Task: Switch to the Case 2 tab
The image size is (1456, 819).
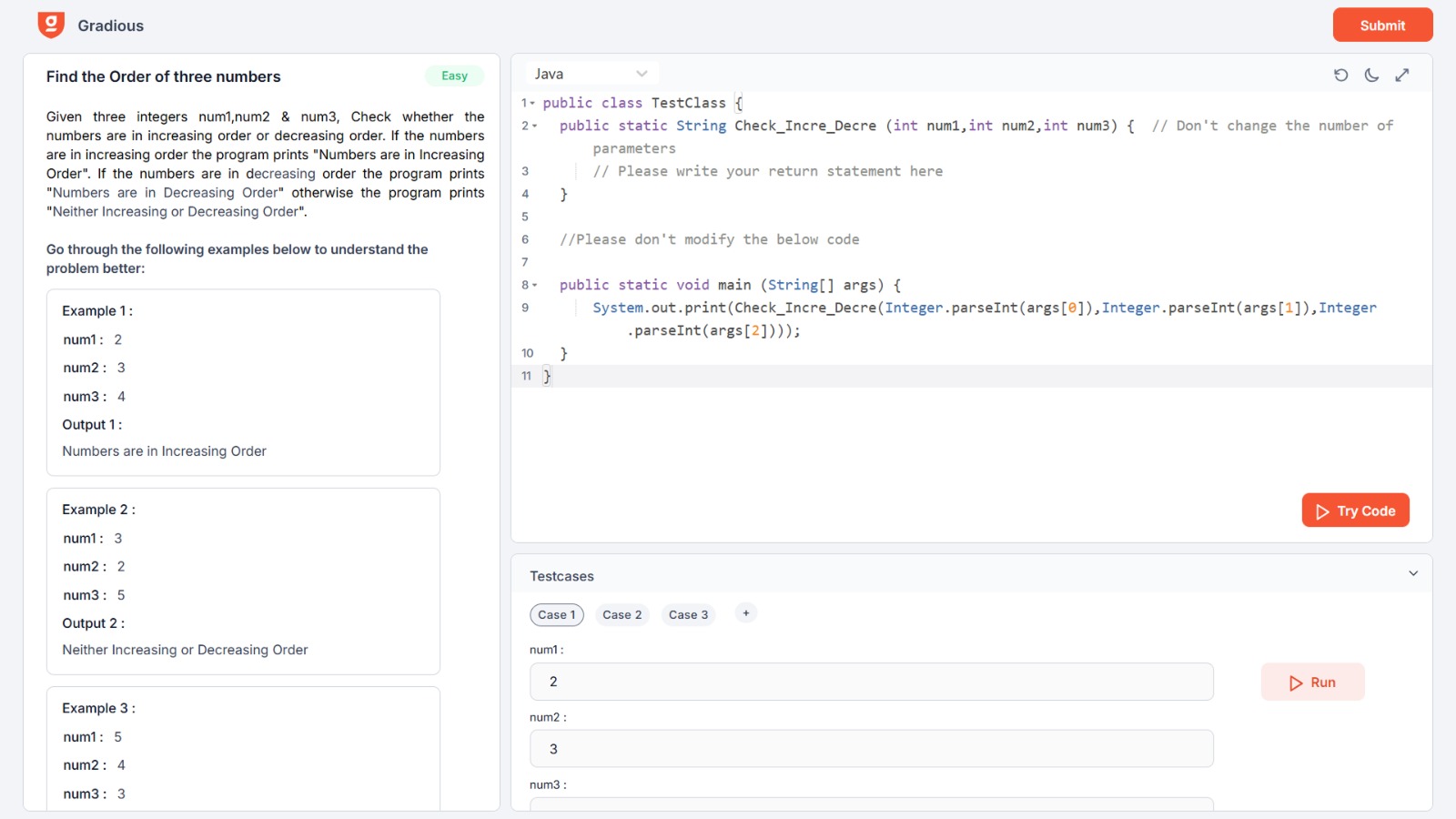Action: 622,615
